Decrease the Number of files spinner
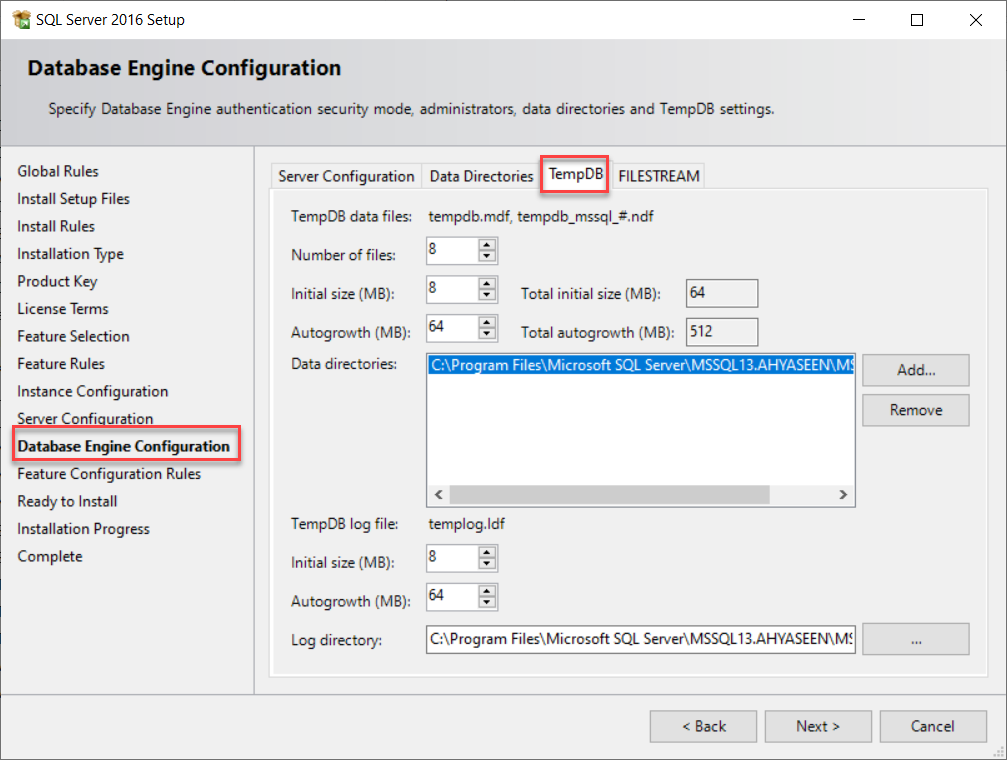The width and height of the screenshot is (1007, 760). (487, 256)
